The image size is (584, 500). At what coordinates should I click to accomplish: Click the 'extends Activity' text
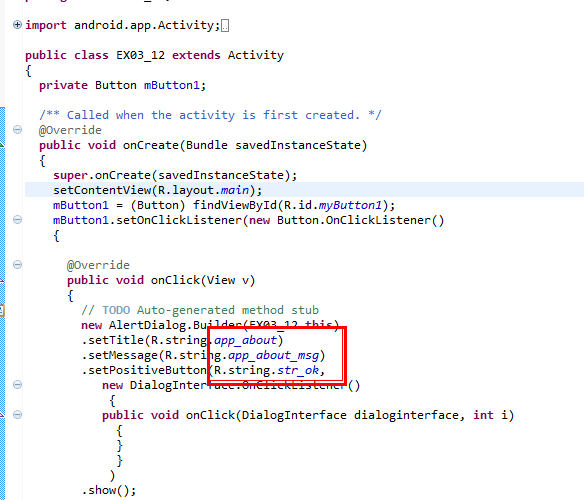click(228, 55)
